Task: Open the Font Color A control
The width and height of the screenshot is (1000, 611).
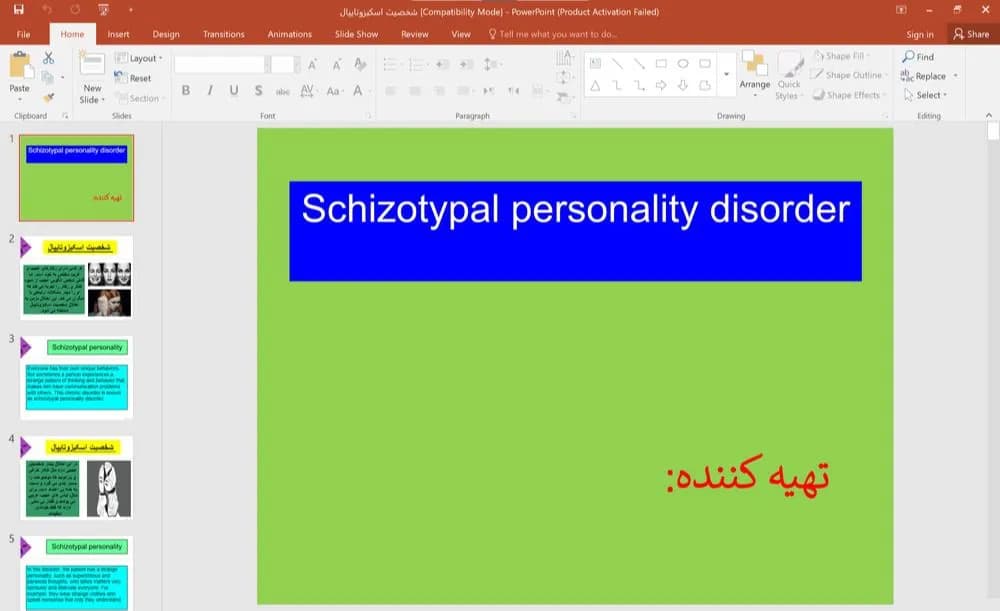Action: pos(360,91)
